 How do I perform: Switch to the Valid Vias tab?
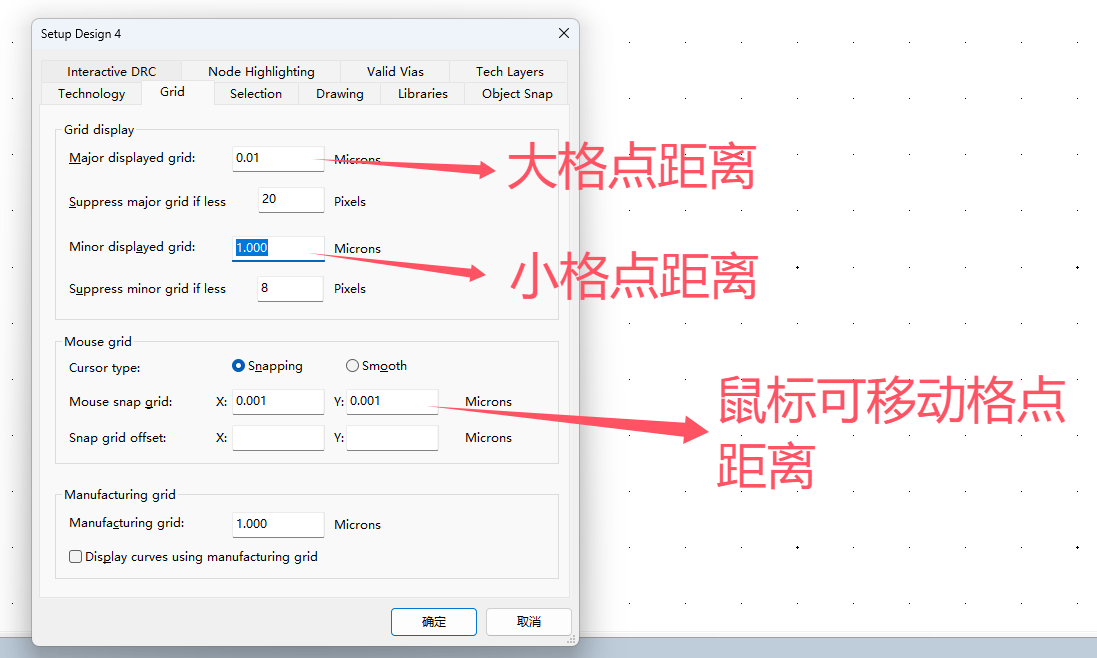(x=395, y=71)
